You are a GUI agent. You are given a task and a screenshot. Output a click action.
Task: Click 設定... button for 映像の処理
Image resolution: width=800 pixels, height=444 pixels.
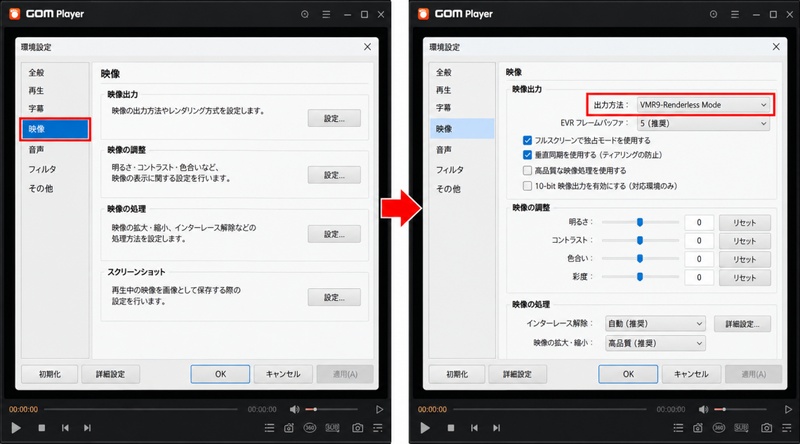[x=334, y=234]
